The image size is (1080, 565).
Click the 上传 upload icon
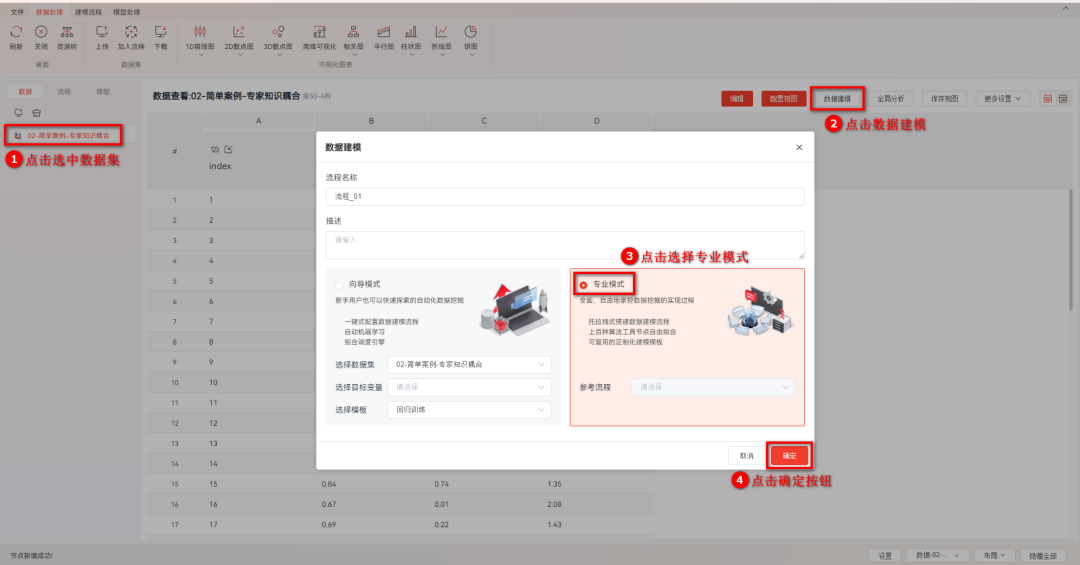(102, 32)
